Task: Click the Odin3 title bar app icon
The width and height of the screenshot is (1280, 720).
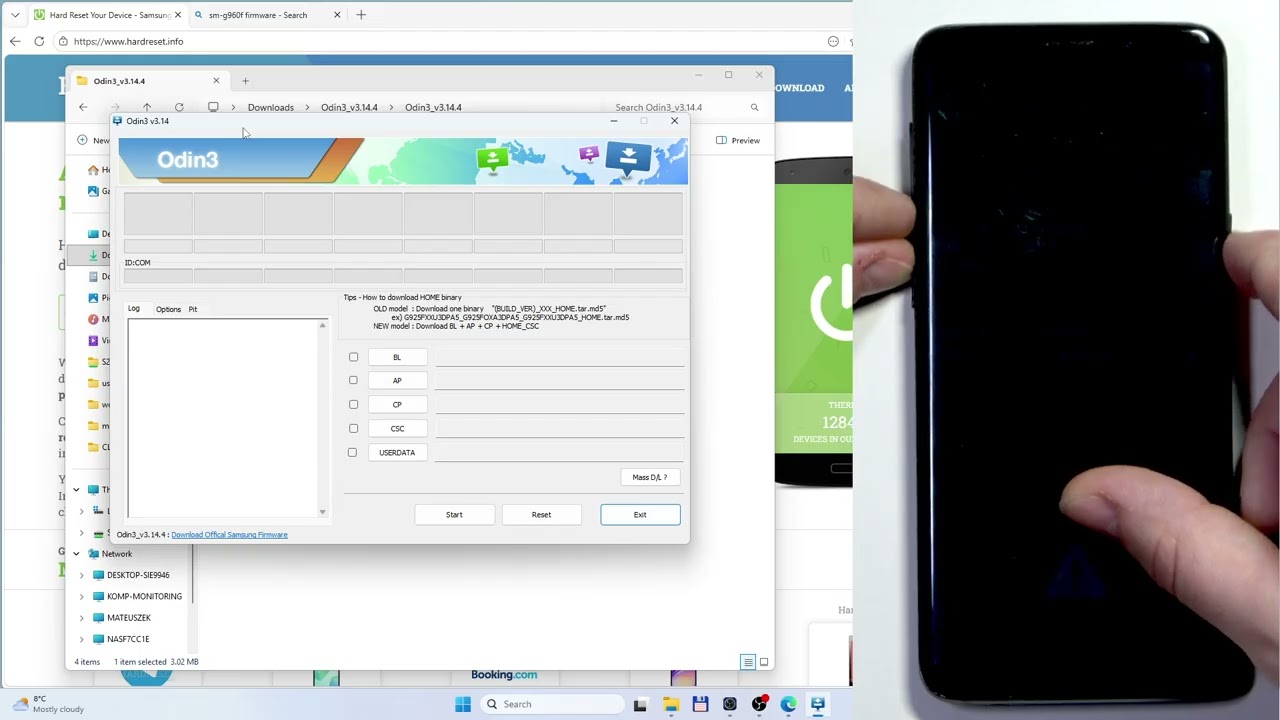Action: click(x=118, y=121)
